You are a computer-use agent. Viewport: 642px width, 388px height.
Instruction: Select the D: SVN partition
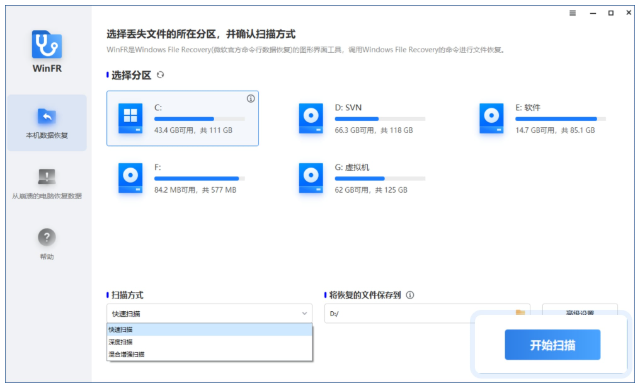point(362,118)
